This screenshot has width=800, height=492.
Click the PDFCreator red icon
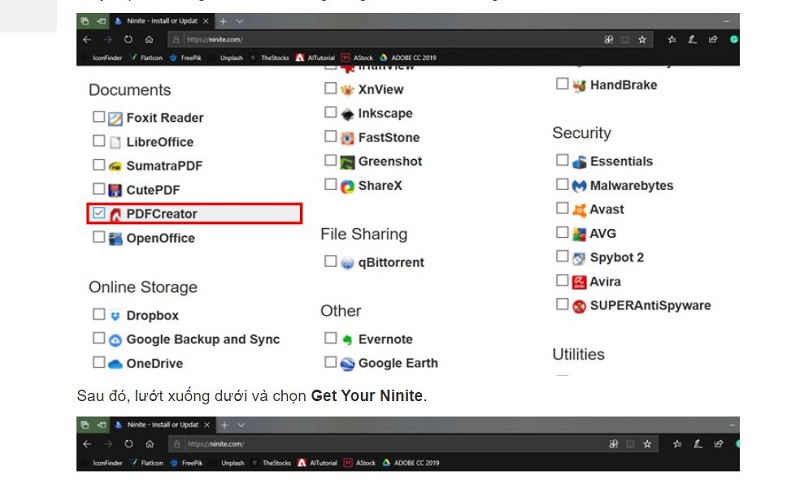click(x=115, y=214)
